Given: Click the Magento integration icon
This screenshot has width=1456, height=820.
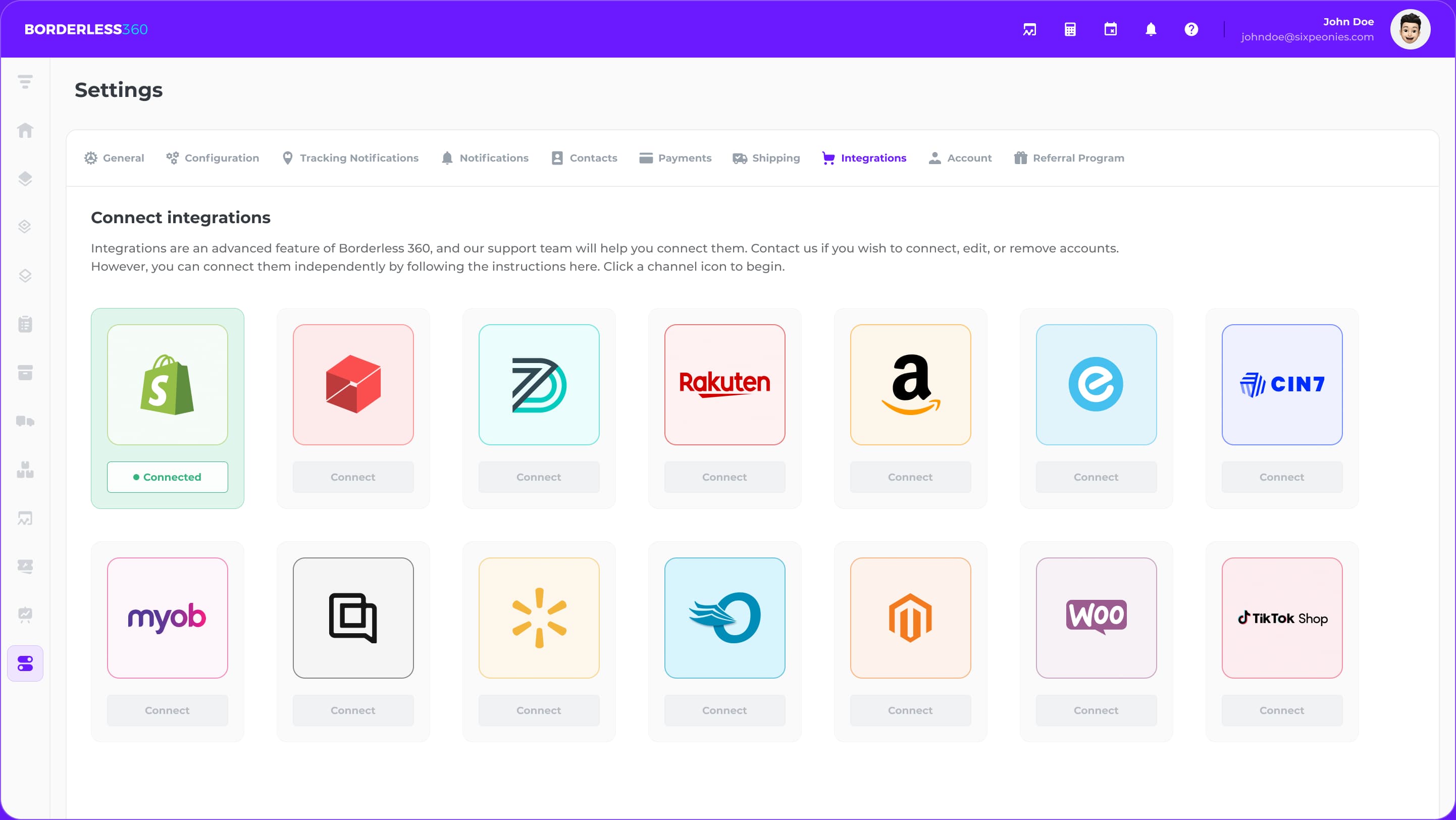Looking at the screenshot, I should pyautogui.click(x=910, y=618).
